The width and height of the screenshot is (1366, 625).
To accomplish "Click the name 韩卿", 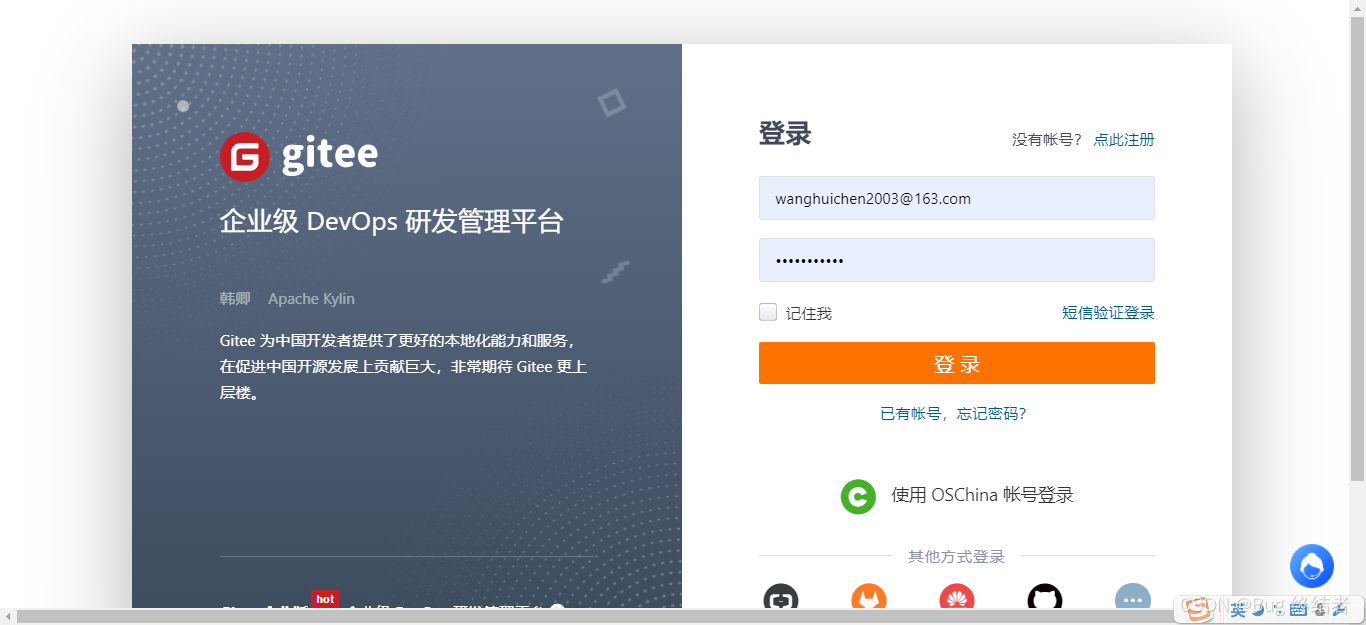I will (235, 299).
